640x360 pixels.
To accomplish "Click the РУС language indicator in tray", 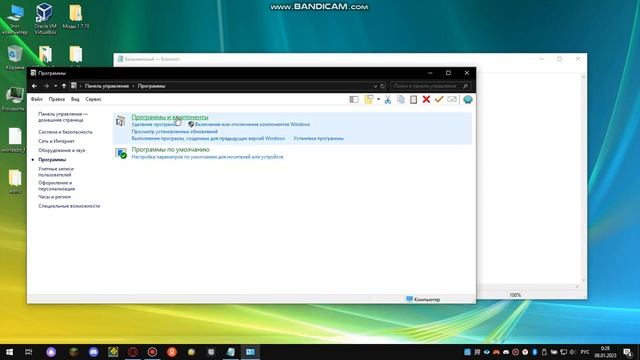I will [x=585, y=352].
